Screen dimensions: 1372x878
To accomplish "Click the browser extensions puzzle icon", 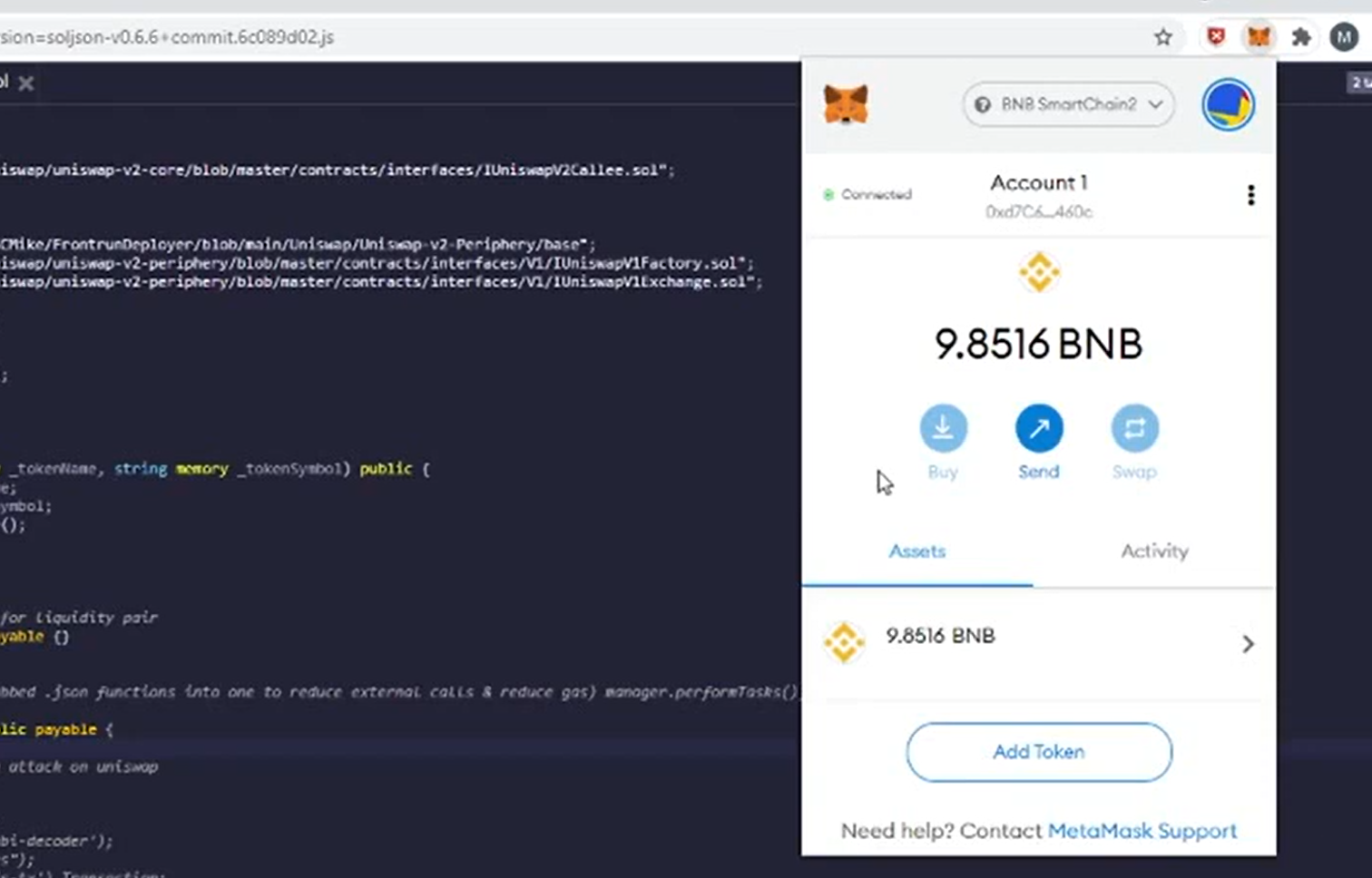I will tap(1301, 37).
